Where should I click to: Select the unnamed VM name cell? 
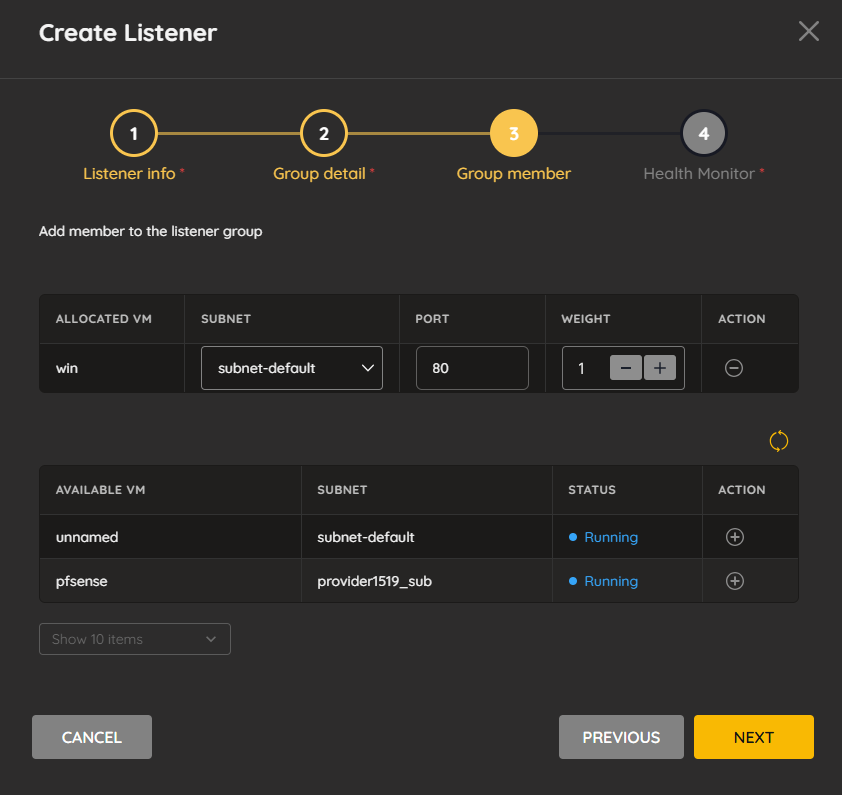pyautogui.click(x=87, y=537)
